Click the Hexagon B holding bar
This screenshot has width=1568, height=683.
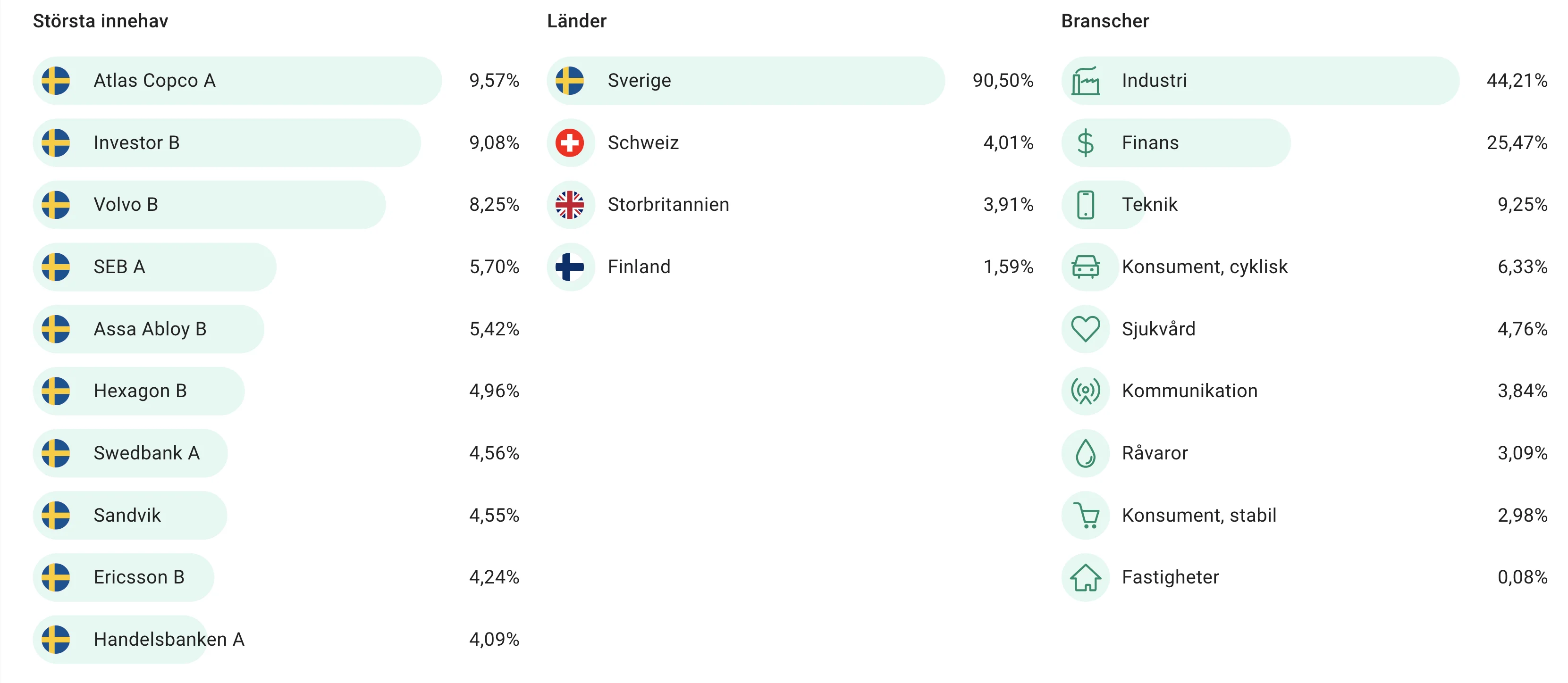tap(139, 391)
